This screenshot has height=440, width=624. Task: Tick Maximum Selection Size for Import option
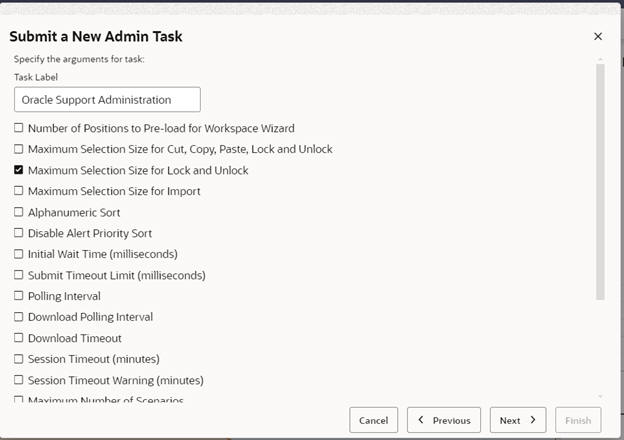point(19,191)
